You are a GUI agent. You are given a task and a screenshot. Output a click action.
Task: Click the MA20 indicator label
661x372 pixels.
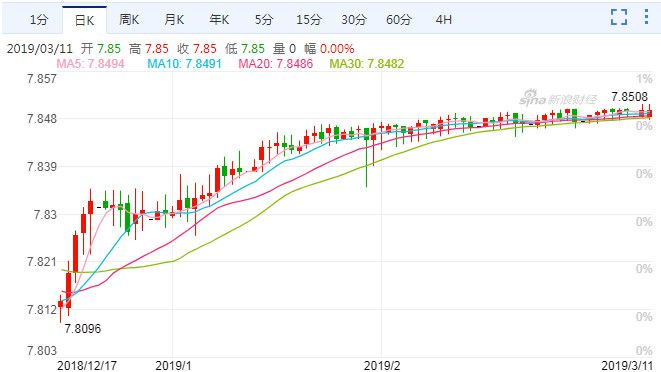coord(276,64)
